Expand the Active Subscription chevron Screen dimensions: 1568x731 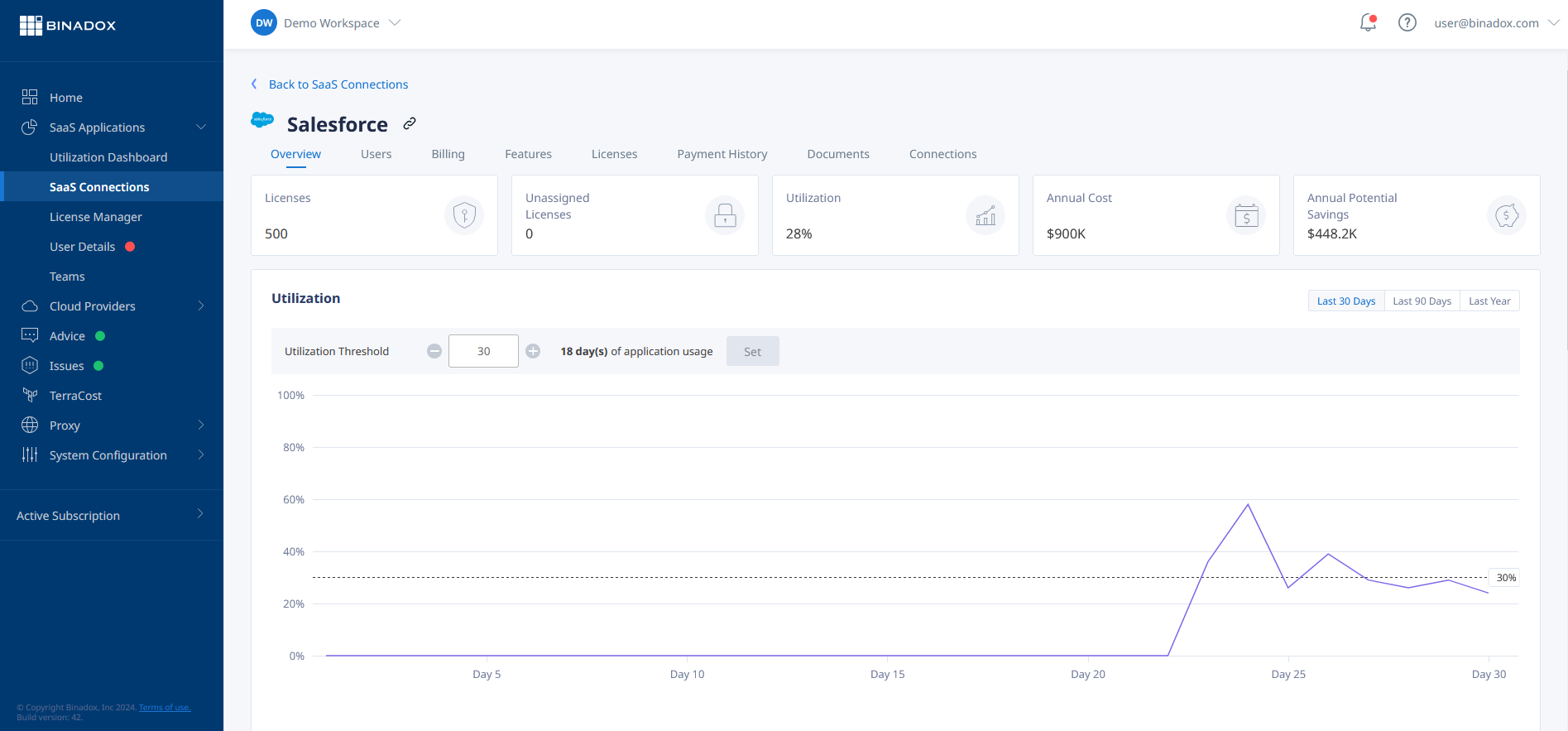(200, 514)
